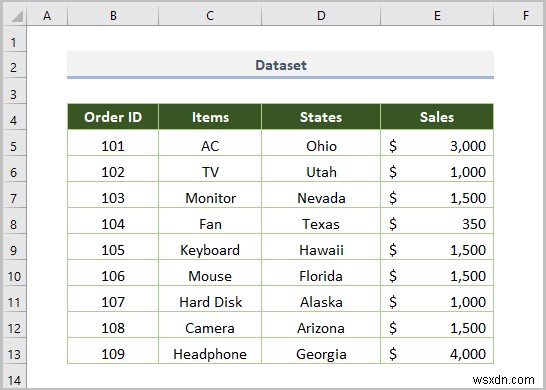The width and height of the screenshot is (546, 390).
Task: Select the Monitor item cell
Action: tap(210, 195)
